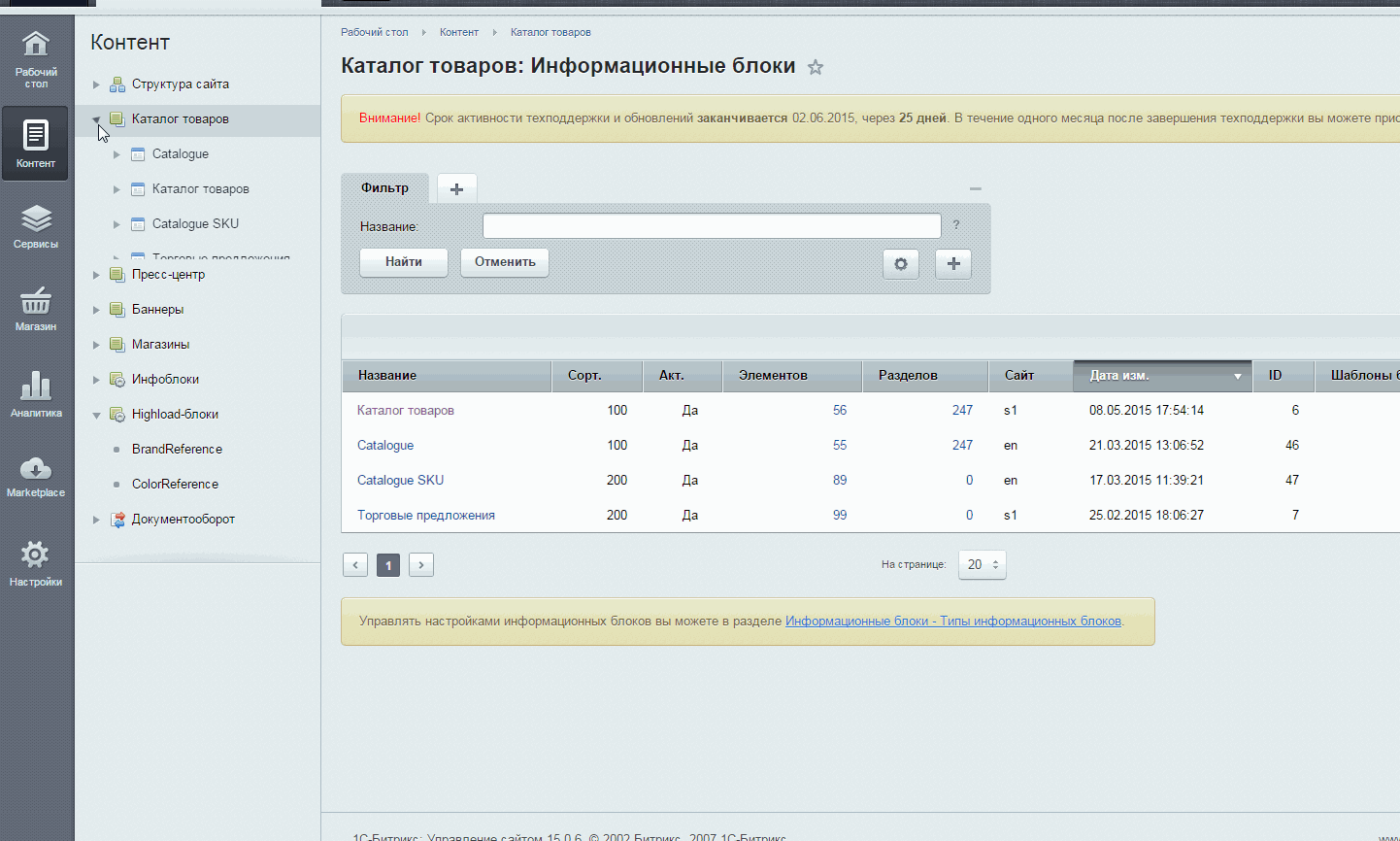Open the Контент breadcrumb

(x=459, y=32)
